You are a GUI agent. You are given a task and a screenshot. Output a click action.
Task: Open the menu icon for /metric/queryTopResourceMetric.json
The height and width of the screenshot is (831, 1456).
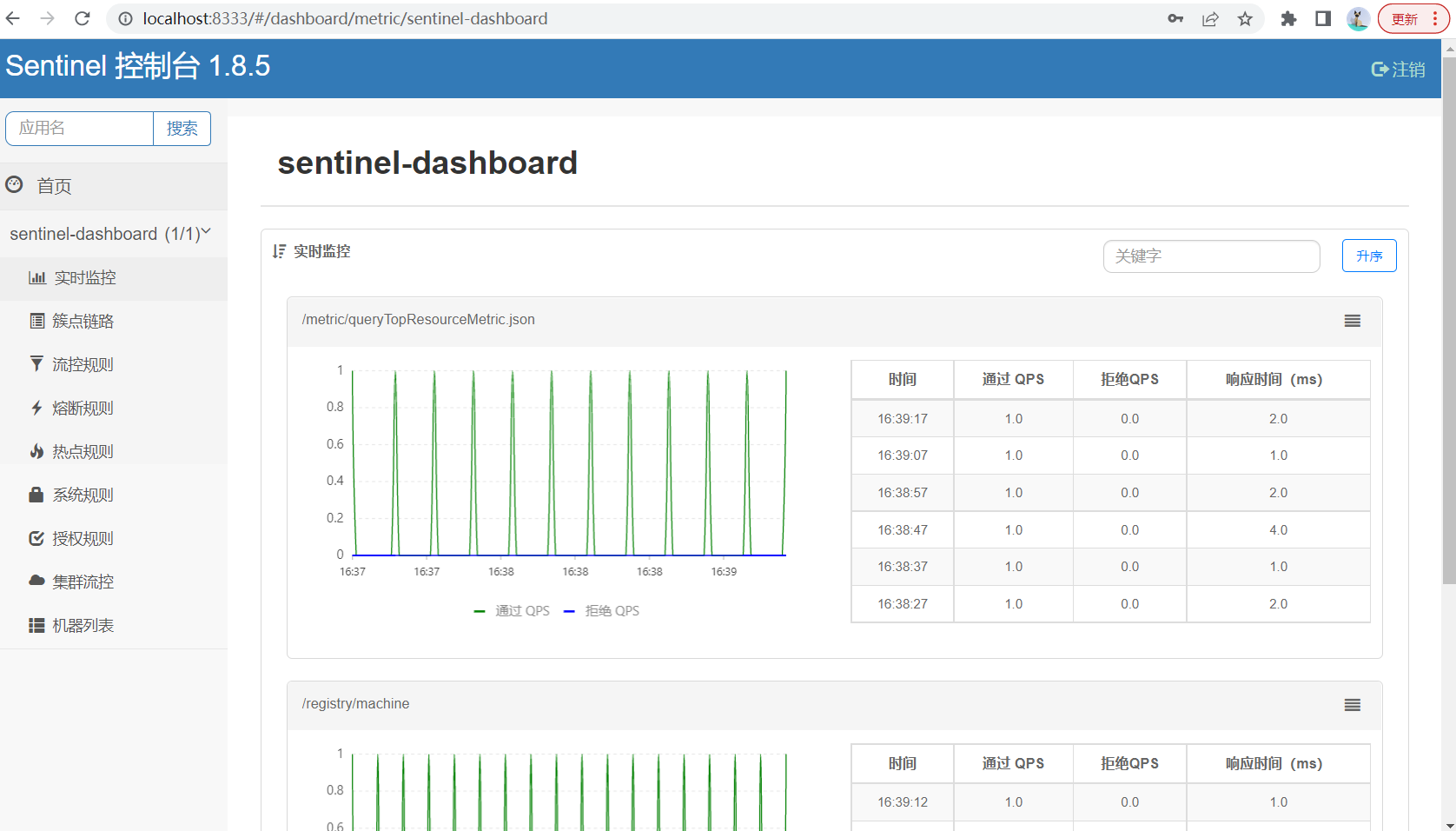pyautogui.click(x=1353, y=321)
